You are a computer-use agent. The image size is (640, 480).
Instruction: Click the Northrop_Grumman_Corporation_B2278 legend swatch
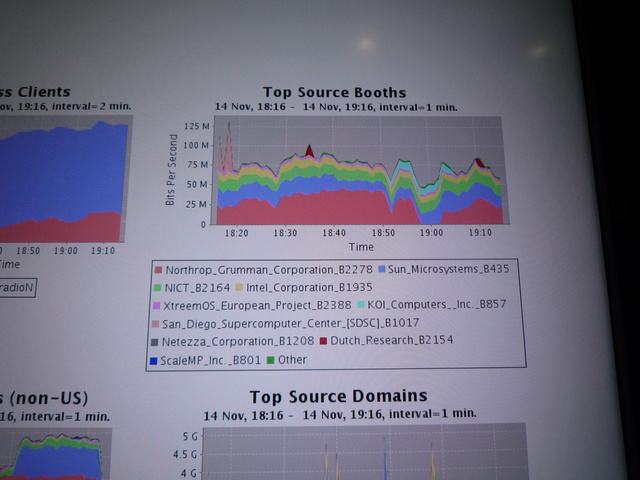pos(158,270)
